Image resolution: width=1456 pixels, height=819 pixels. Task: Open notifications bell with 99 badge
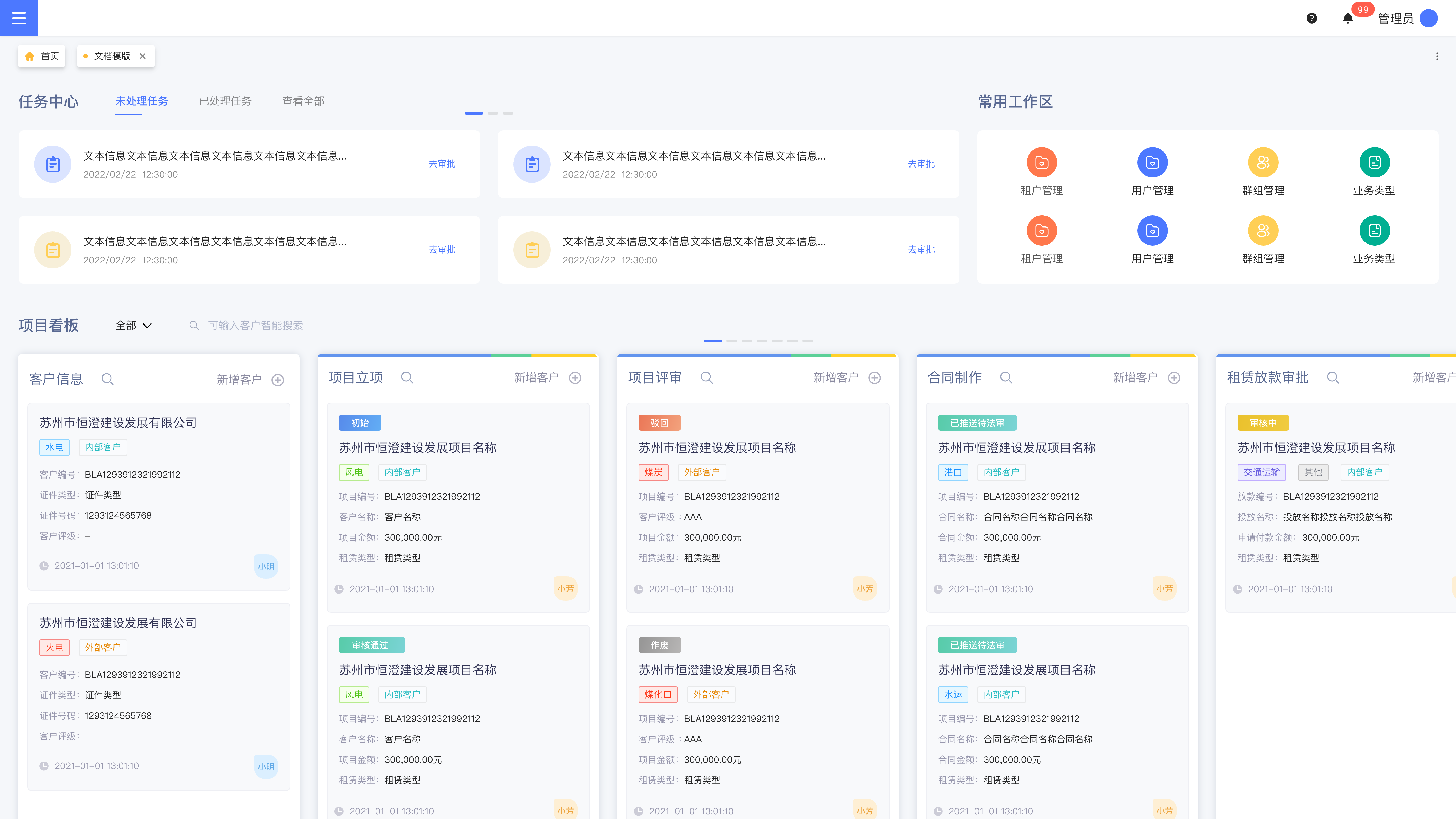[x=1348, y=19]
